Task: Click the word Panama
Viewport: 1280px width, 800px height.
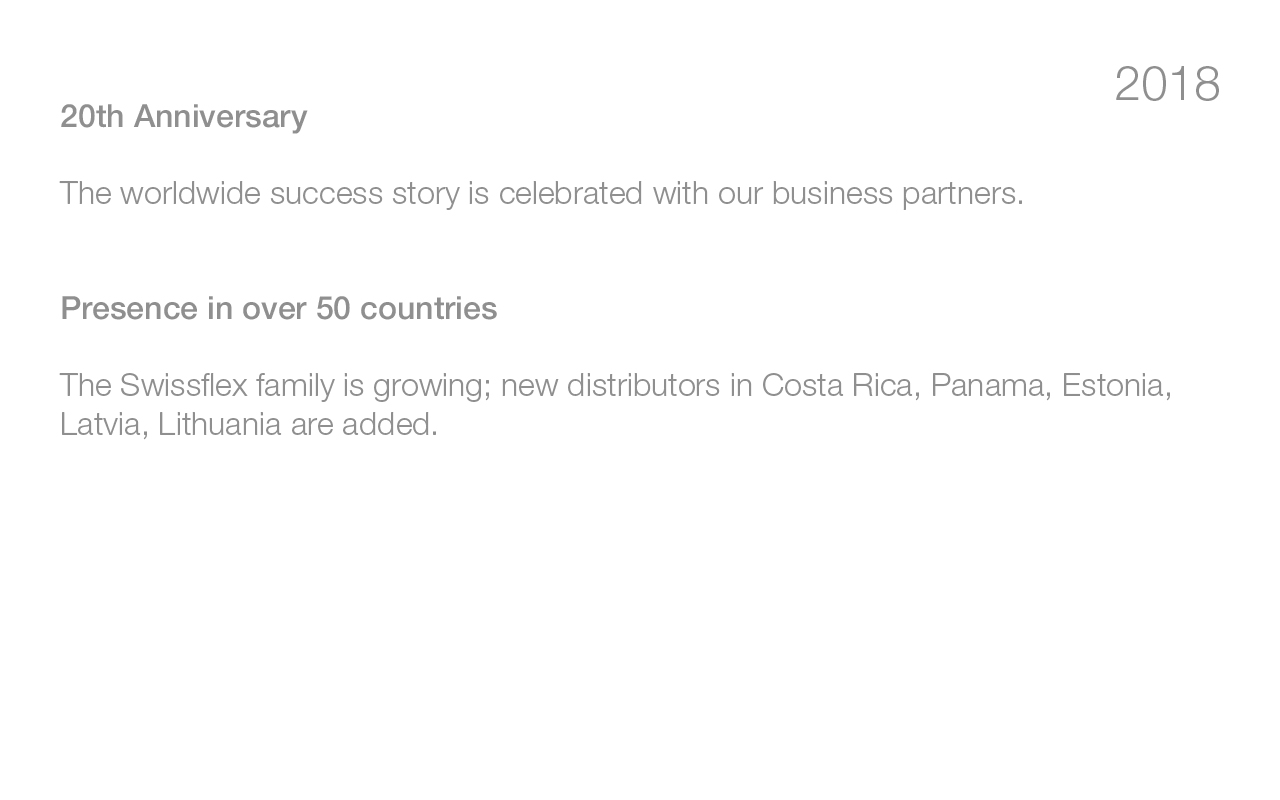Action: (x=987, y=385)
